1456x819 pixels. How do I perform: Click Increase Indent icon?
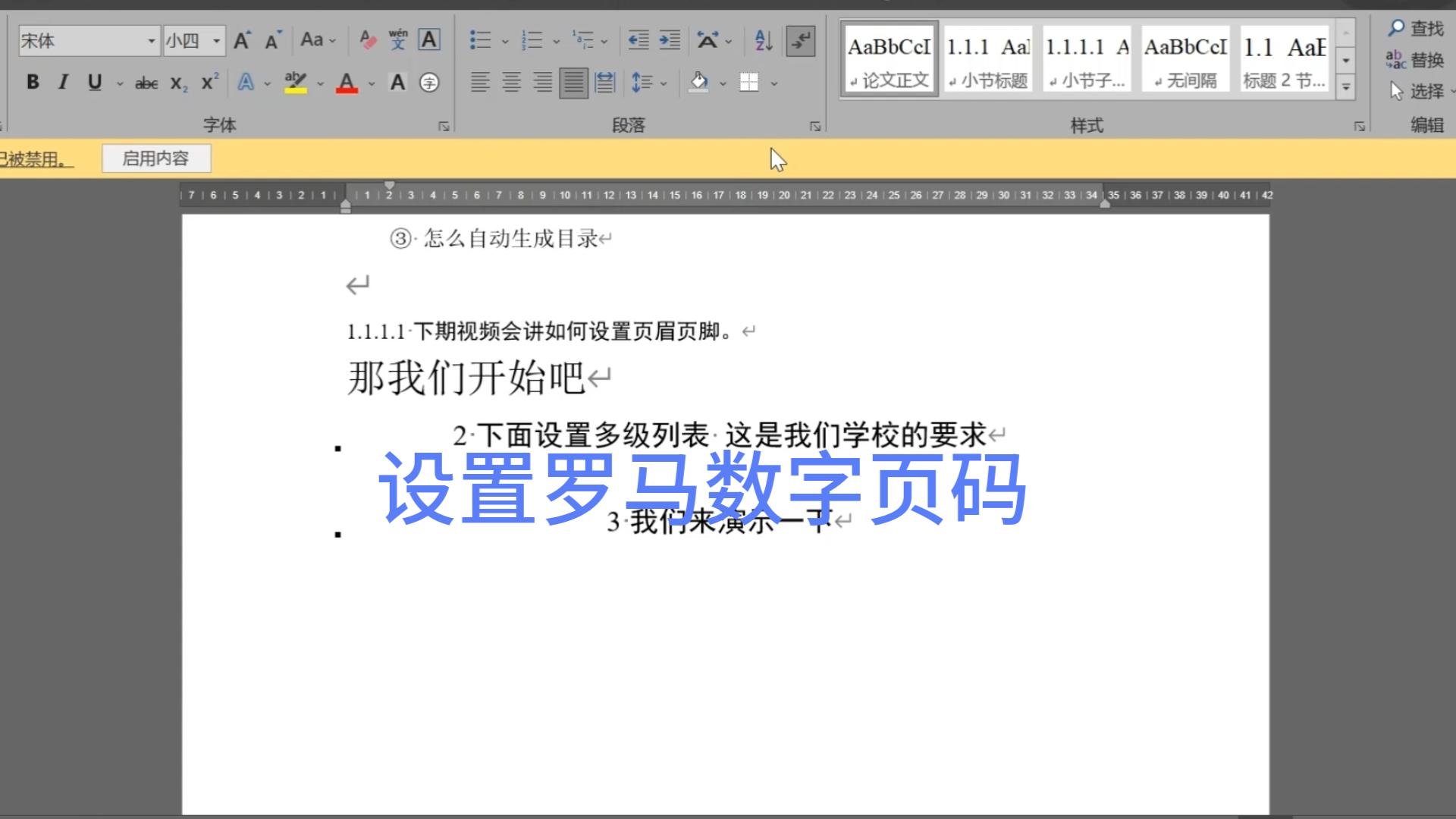point(670,40)
